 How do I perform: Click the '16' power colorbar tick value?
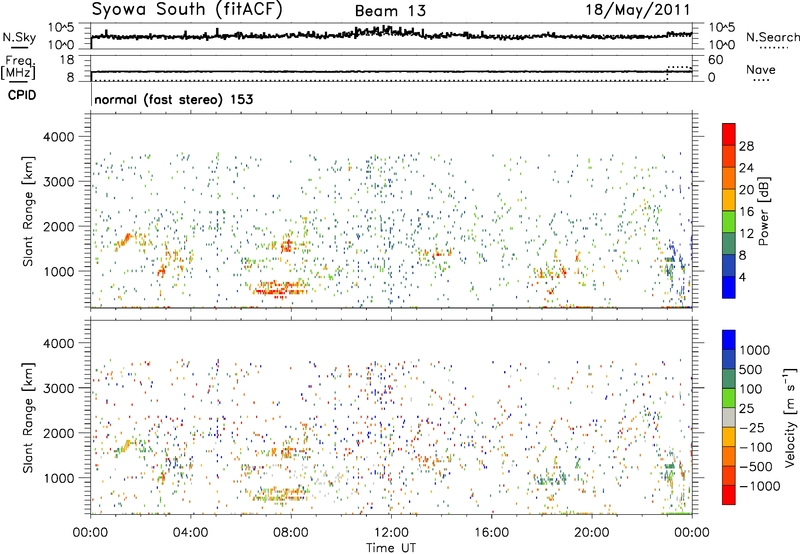[x=746, y=211]
